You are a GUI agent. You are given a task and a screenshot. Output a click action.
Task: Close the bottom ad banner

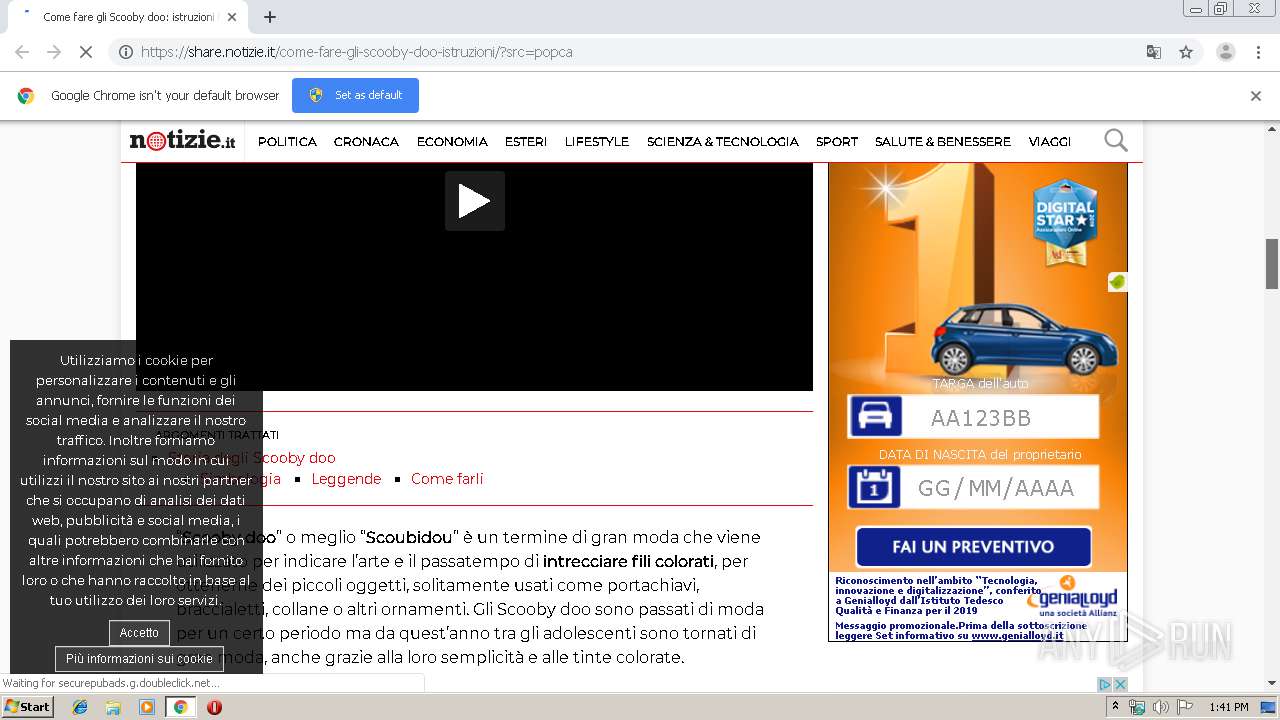coord(1120,684)
